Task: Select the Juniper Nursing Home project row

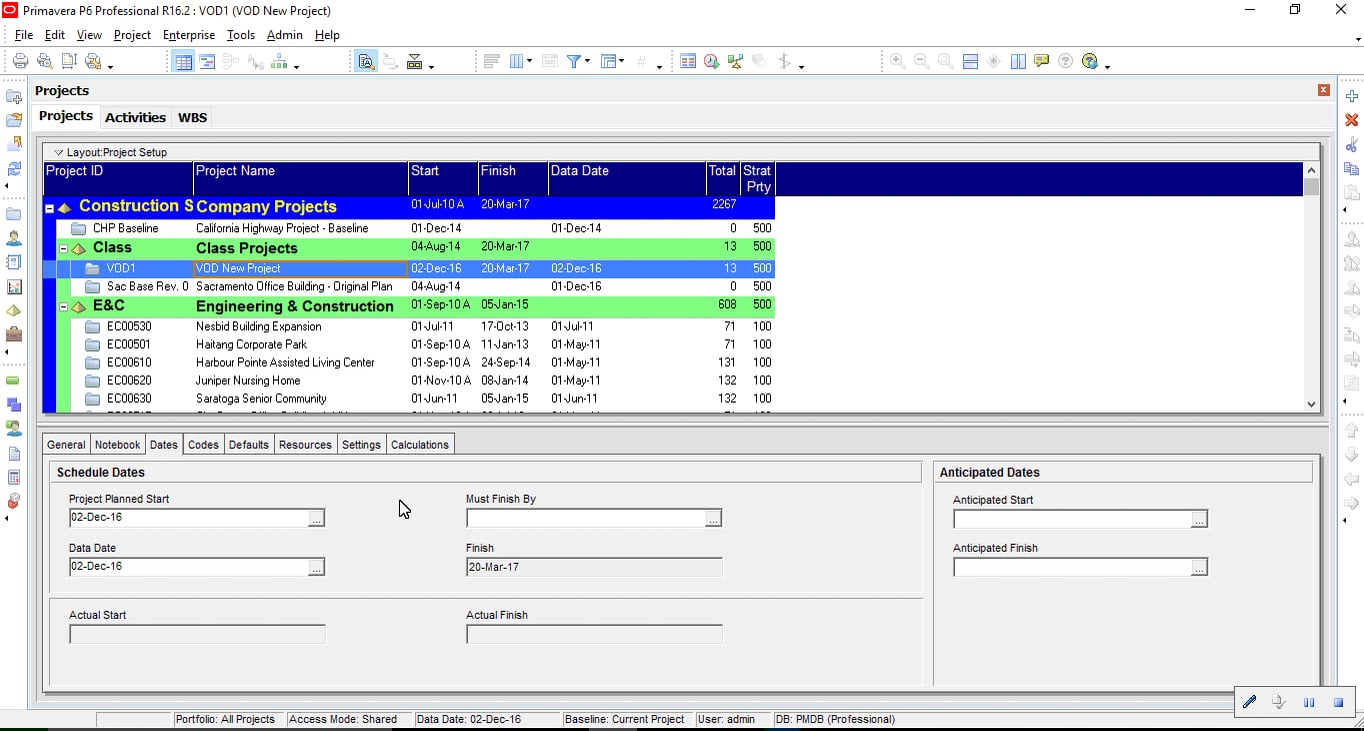Action: coord(410,381)
